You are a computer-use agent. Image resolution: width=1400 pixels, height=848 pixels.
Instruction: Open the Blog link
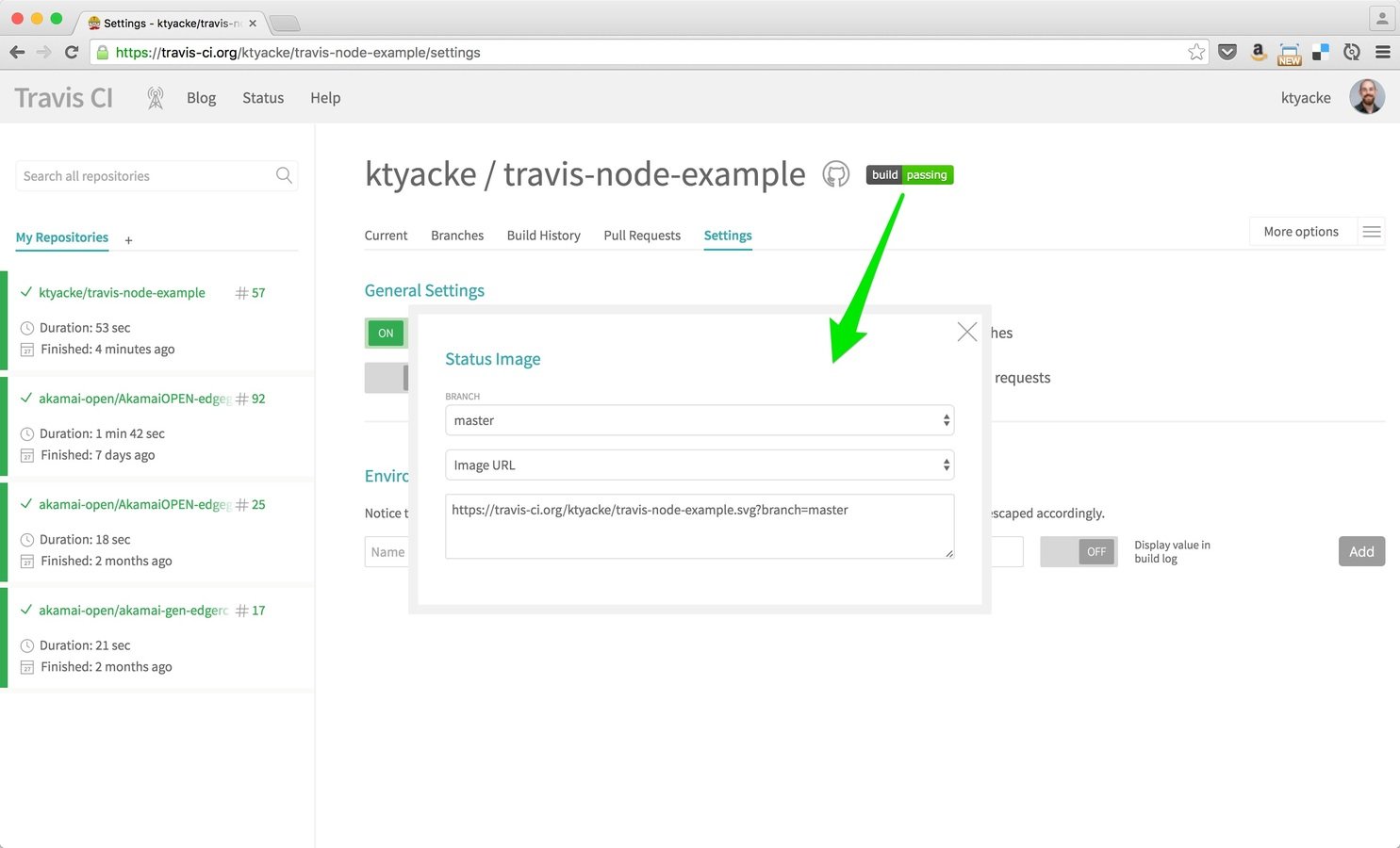(201, 98)
